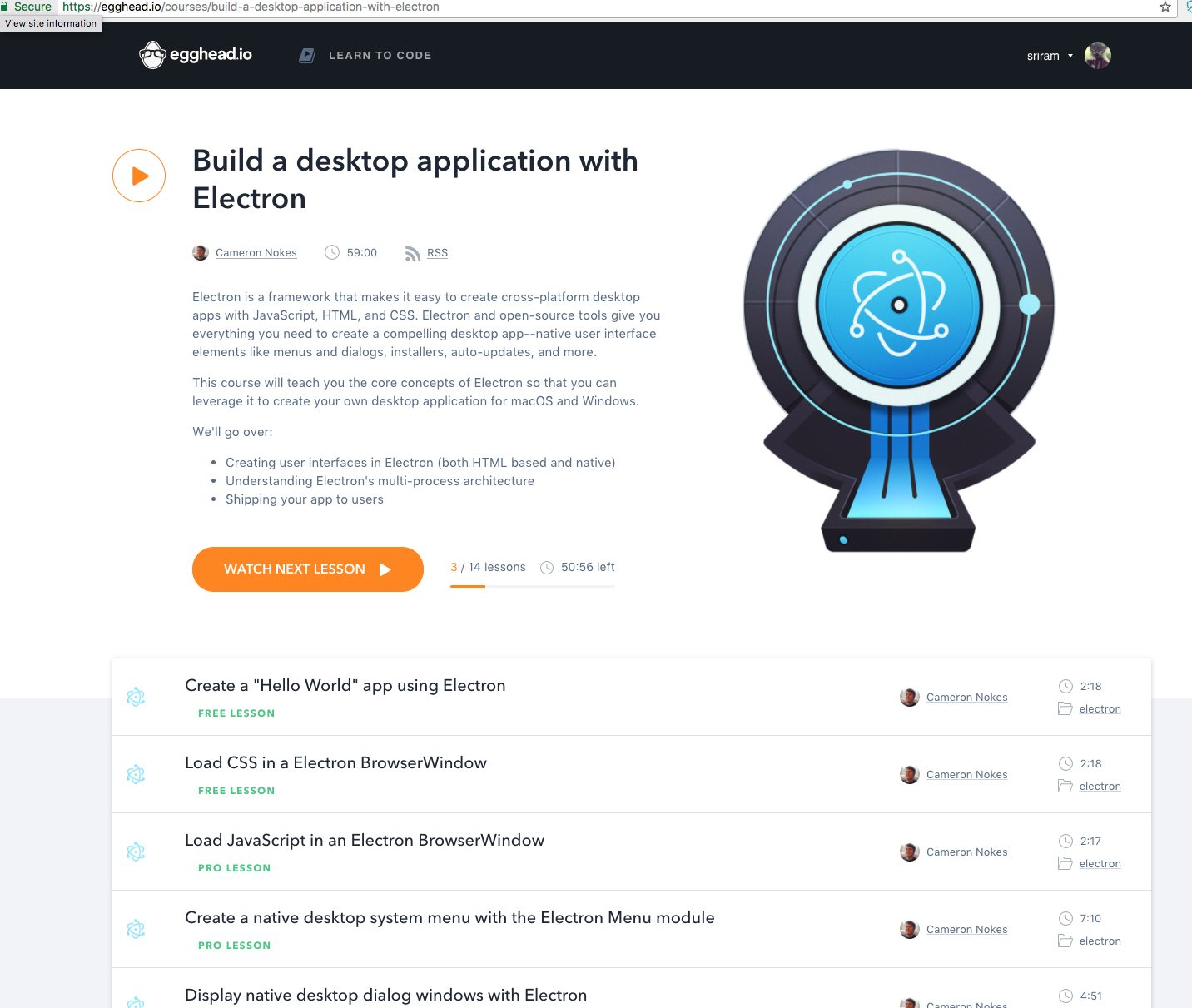Click electron tag in Hello World row
The image size is (1192, 1008).
1100,709
